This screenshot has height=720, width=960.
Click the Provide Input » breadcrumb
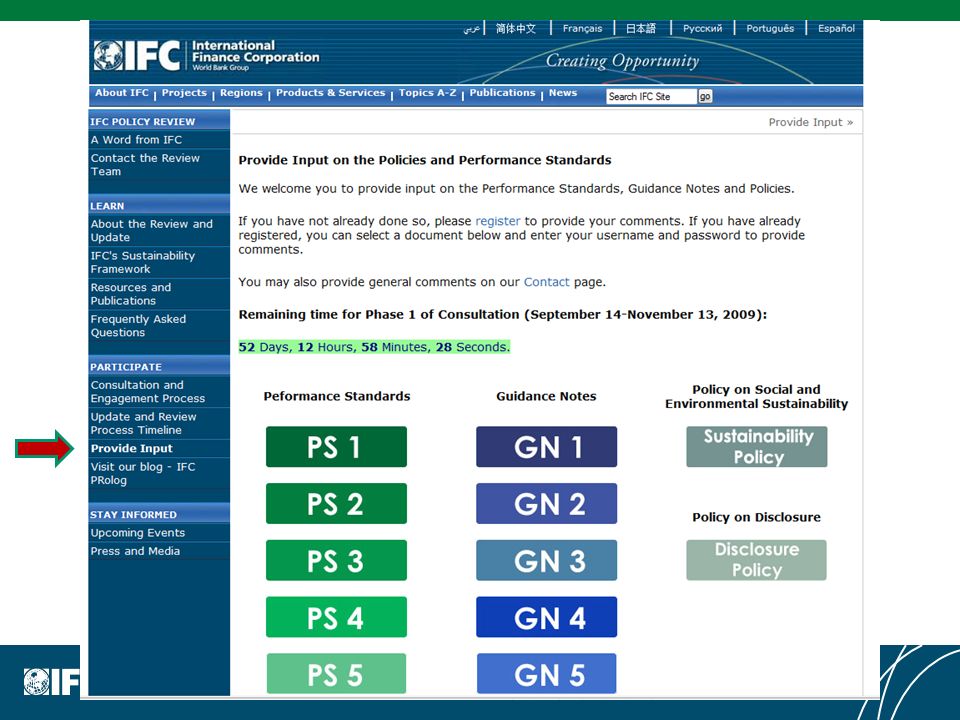click(811, 122)
